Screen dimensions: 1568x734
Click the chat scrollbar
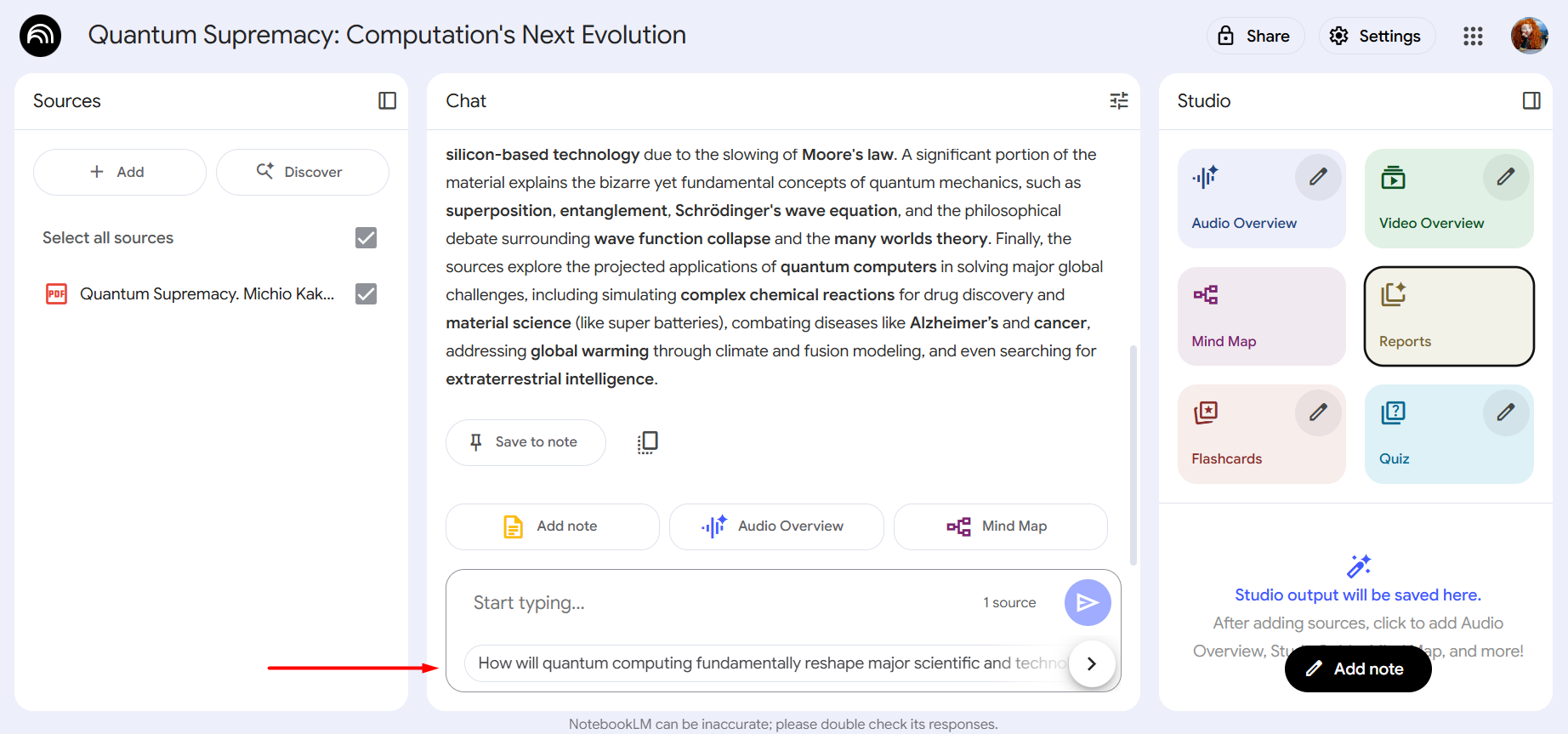pyautogui.click(x=1133, y=455)
